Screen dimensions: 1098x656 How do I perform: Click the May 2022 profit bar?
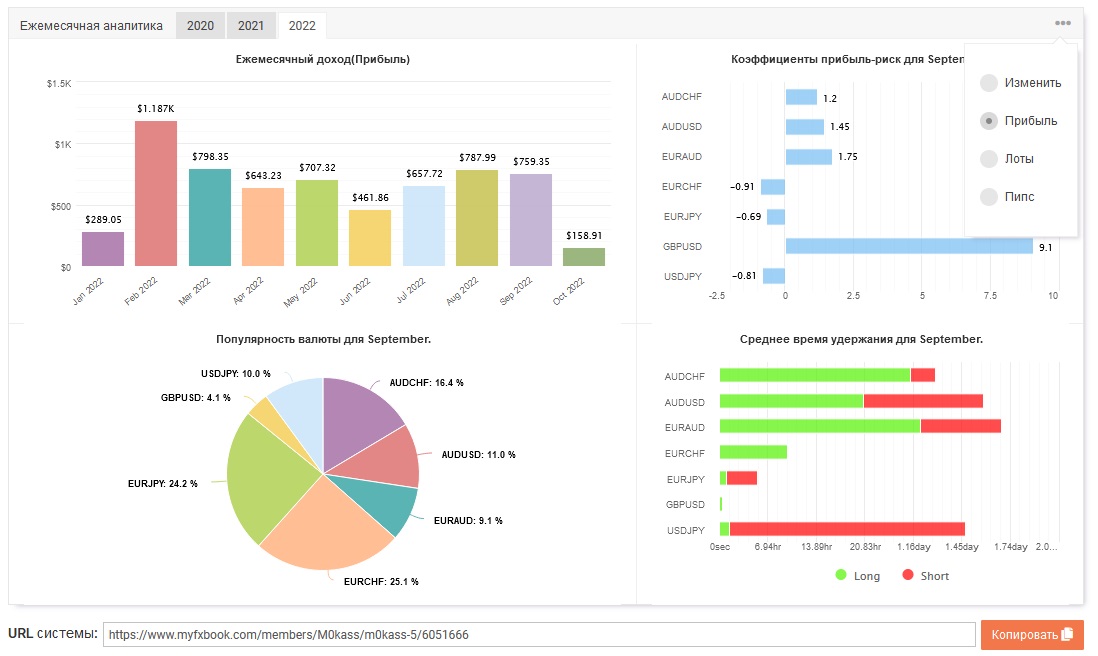(x=317, y=223)
